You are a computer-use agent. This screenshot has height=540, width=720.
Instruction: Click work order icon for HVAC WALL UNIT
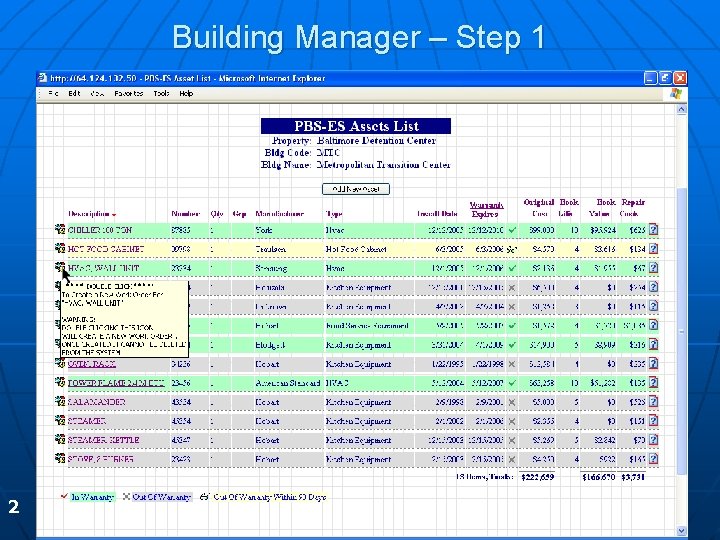point(60,267)
